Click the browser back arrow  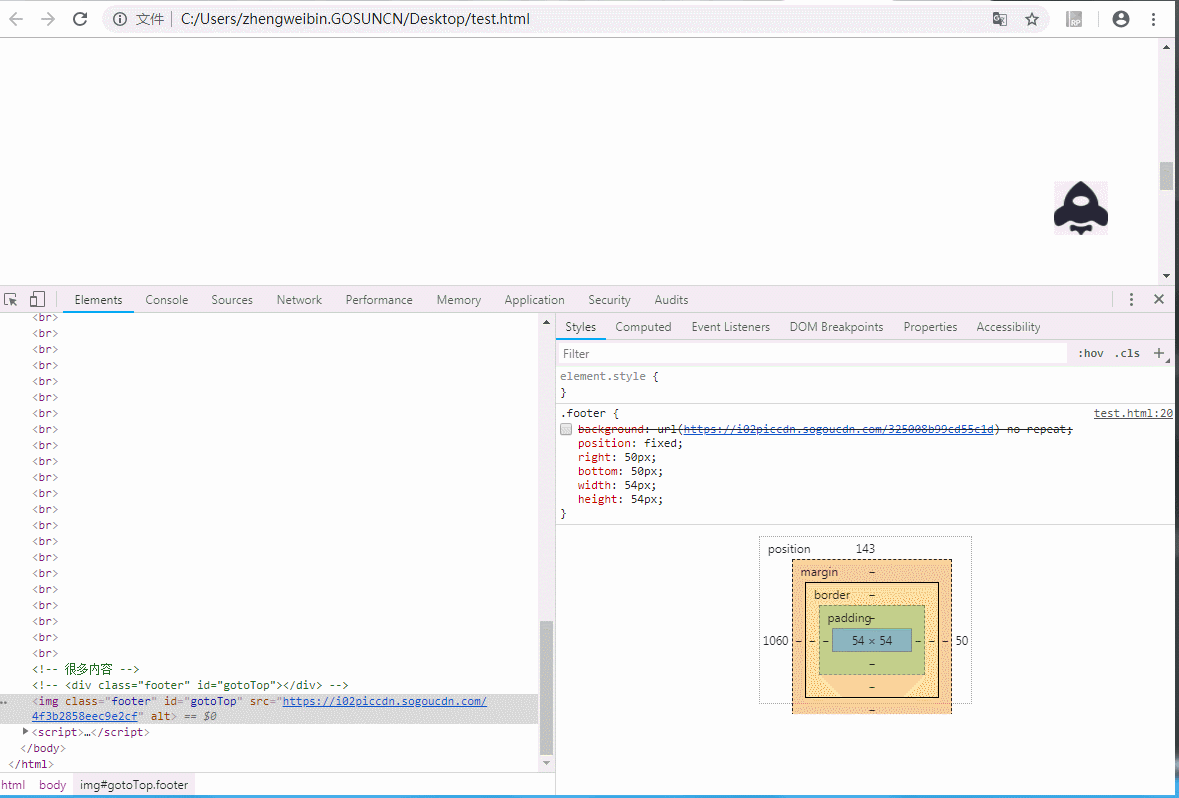(16, 20)
